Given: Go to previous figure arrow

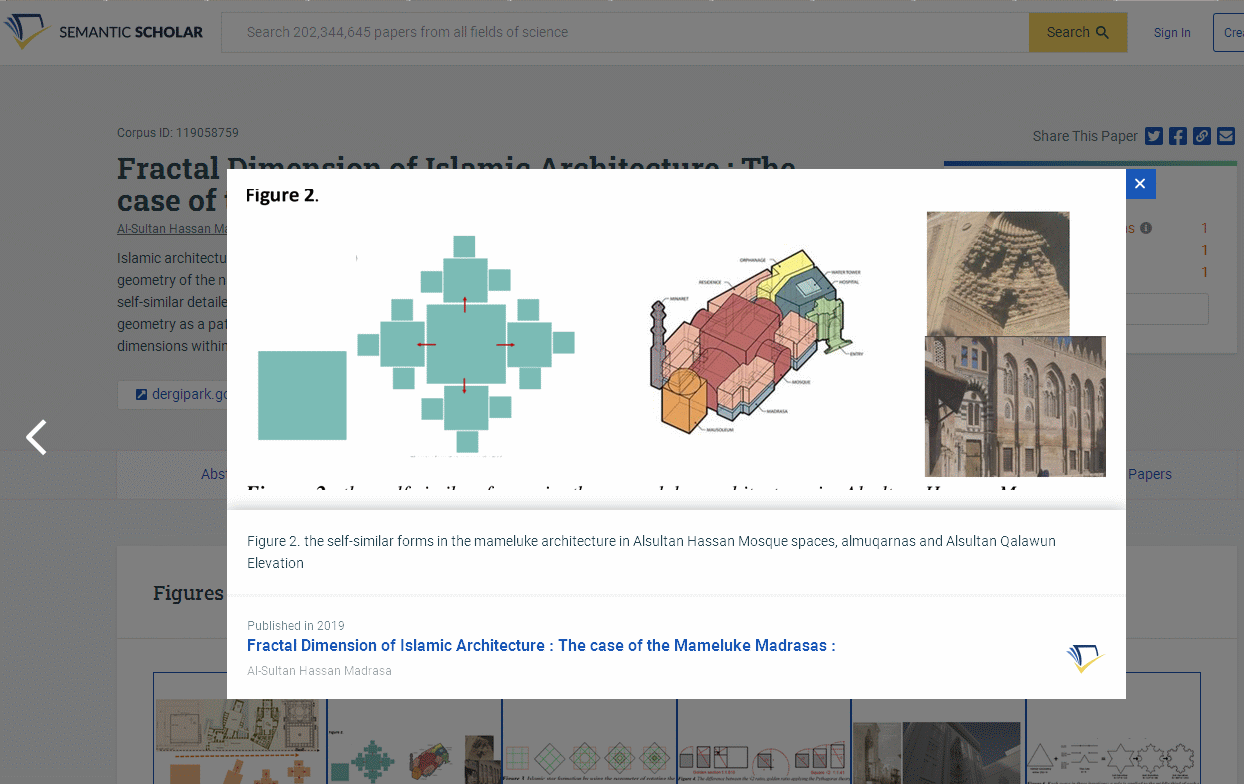Looking at the screenshot, I should [x=36, y=437].
